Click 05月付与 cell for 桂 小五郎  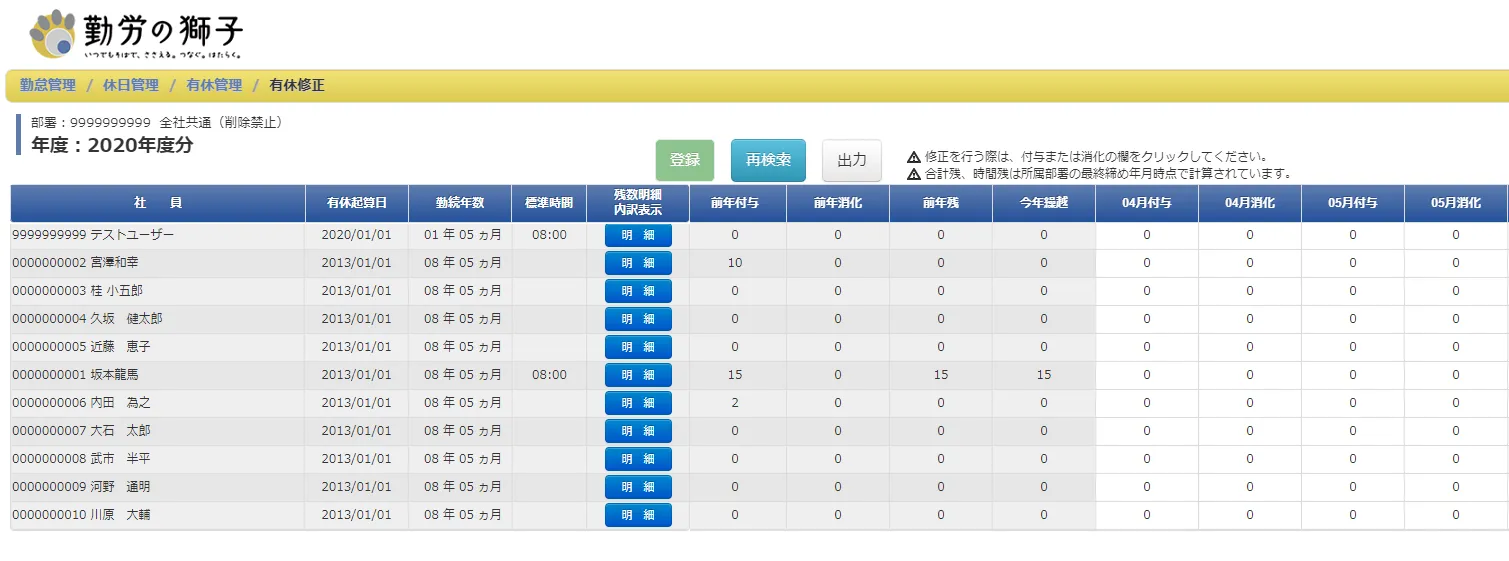pos(1352,291)
